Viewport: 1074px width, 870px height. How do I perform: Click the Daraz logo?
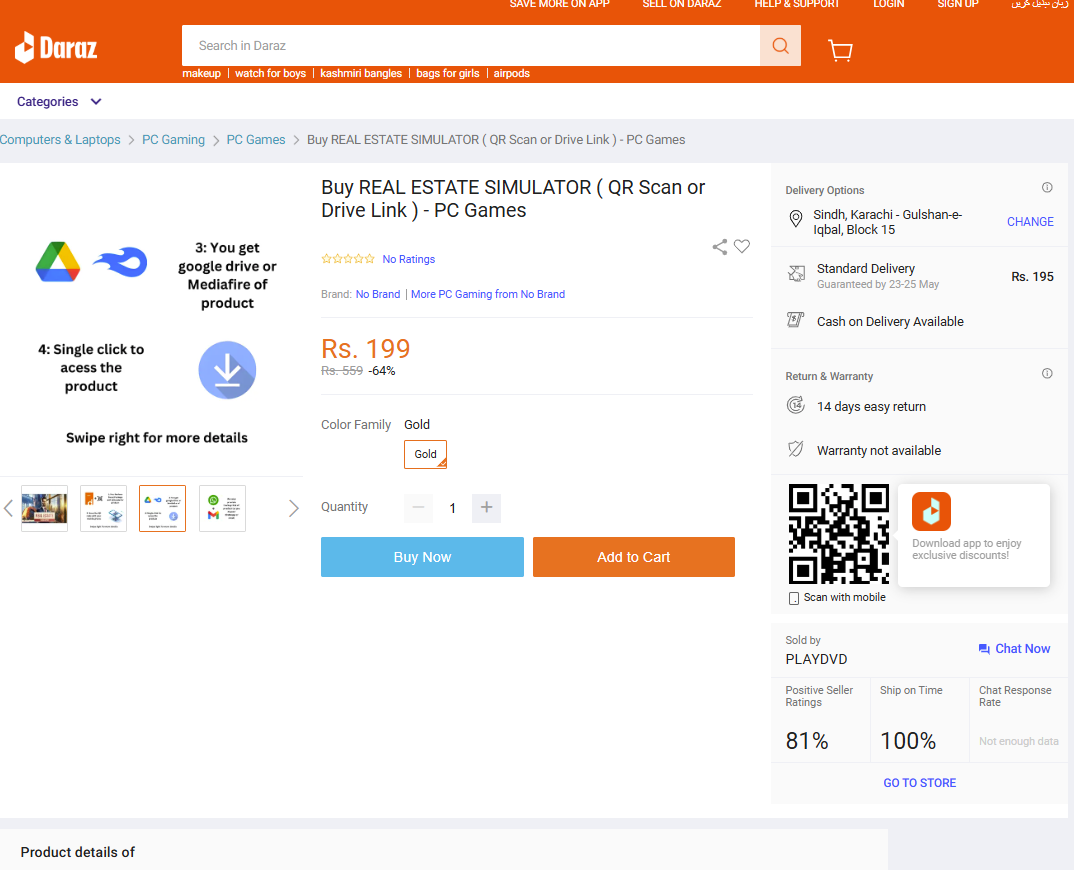click(x=56, y=47)
